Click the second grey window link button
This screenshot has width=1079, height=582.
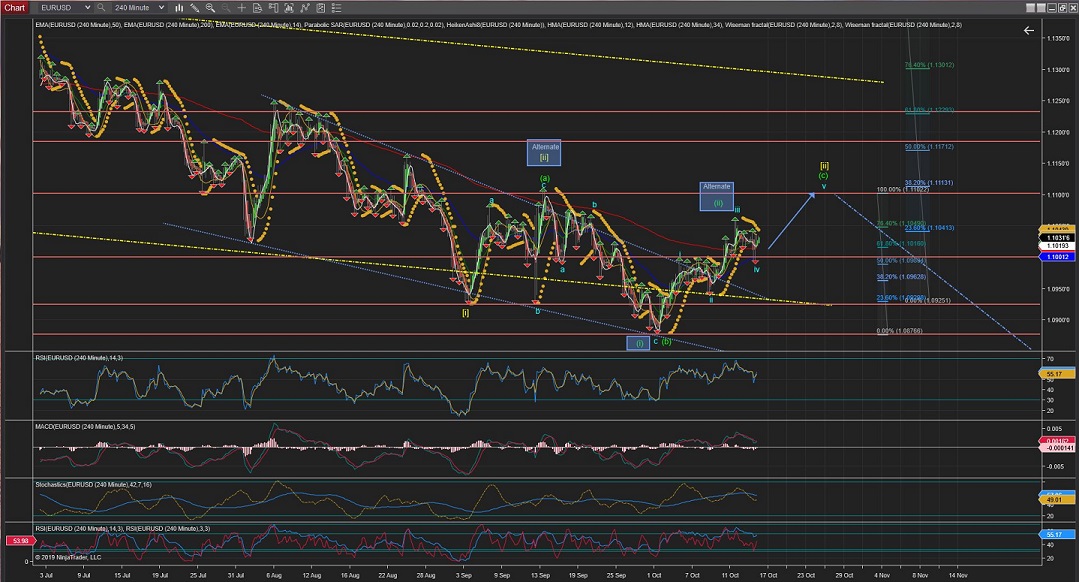click(x=1040, y=8)
